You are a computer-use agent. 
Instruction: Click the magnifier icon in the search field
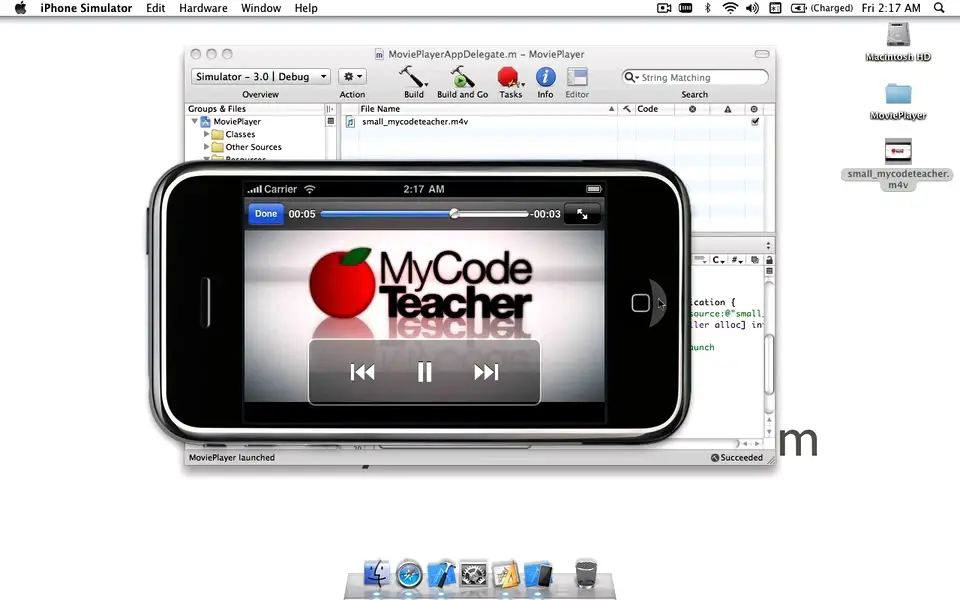(x=629, y=77)
